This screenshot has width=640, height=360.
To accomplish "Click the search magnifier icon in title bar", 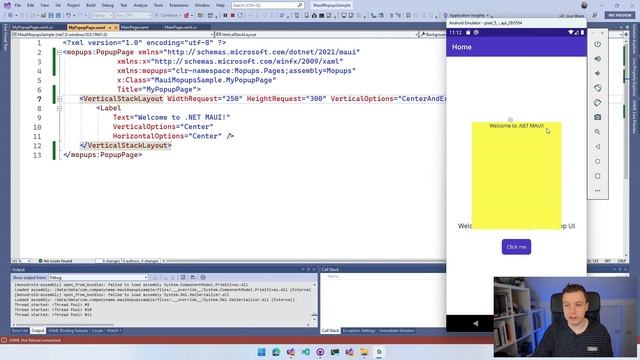I will click(300, 5).
